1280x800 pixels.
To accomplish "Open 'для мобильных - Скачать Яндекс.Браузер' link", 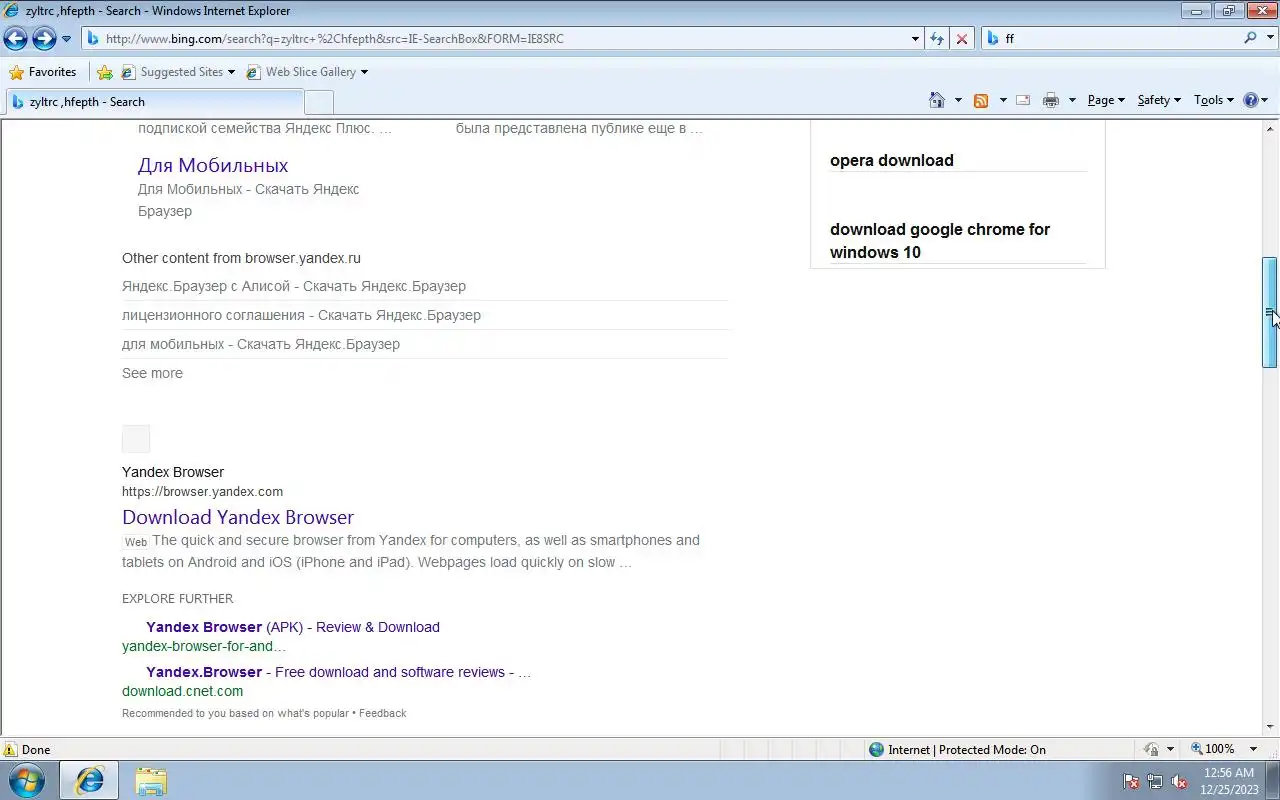I will (261, 344).
